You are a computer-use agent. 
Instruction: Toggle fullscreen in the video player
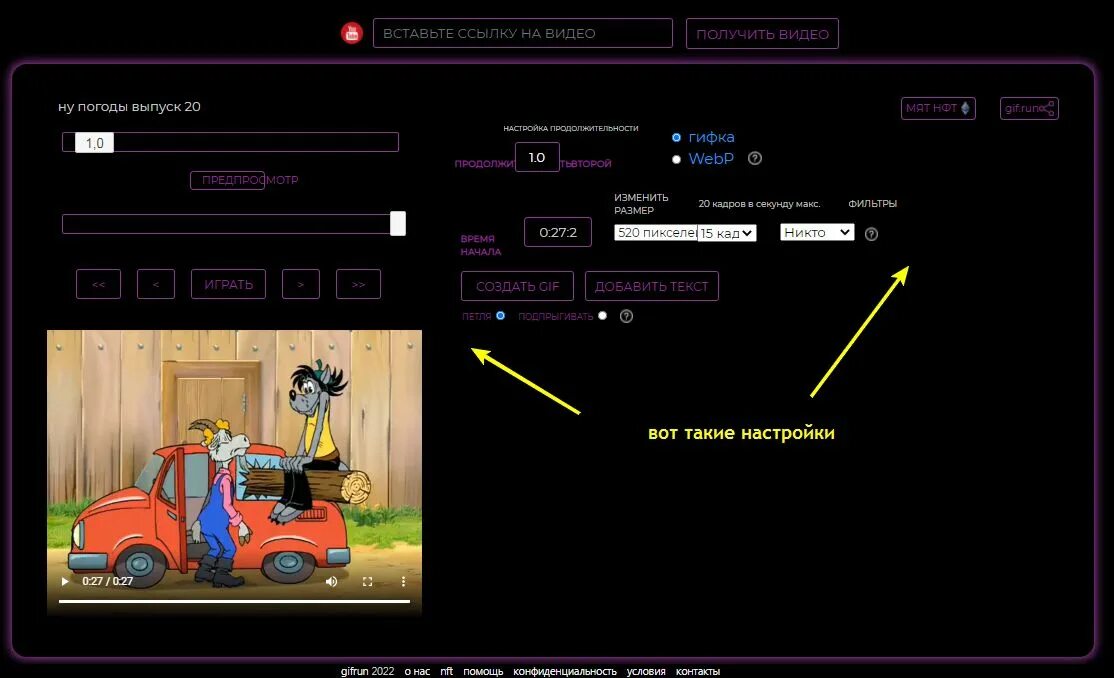coord(367,580)
